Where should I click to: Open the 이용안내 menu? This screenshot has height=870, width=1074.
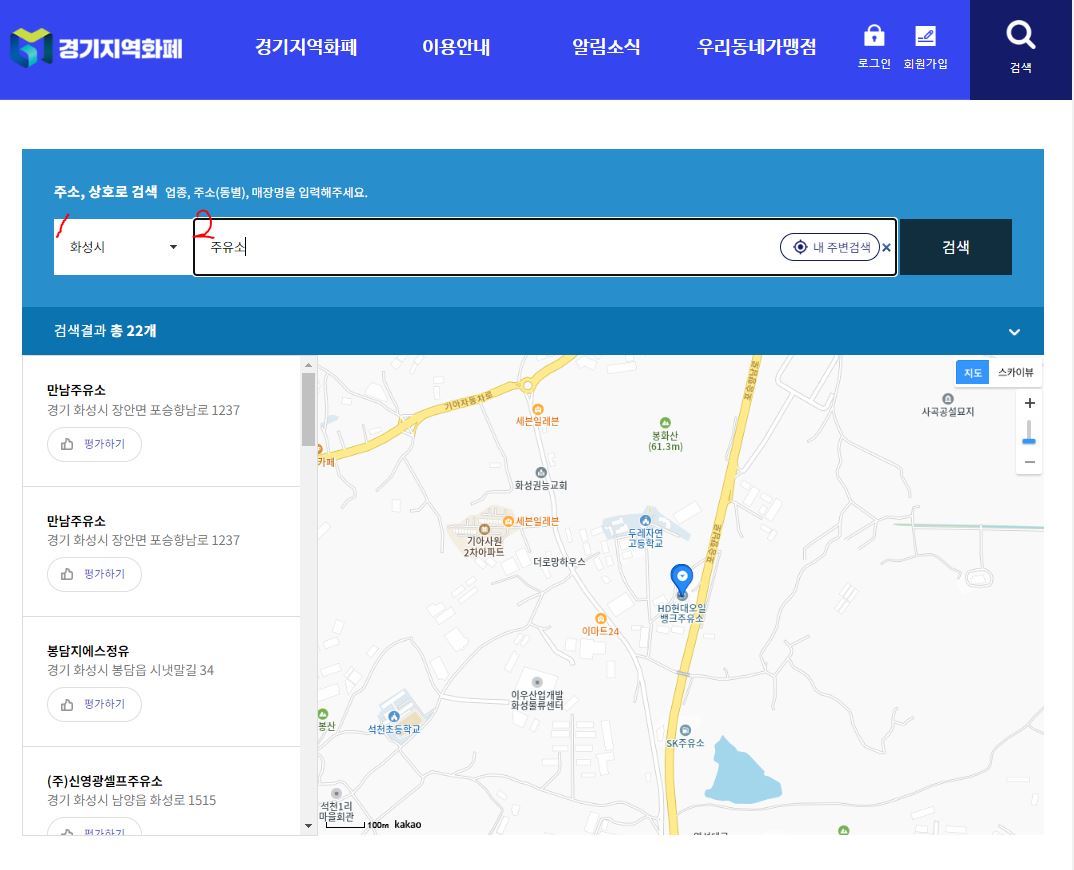[x=457, y=47]
